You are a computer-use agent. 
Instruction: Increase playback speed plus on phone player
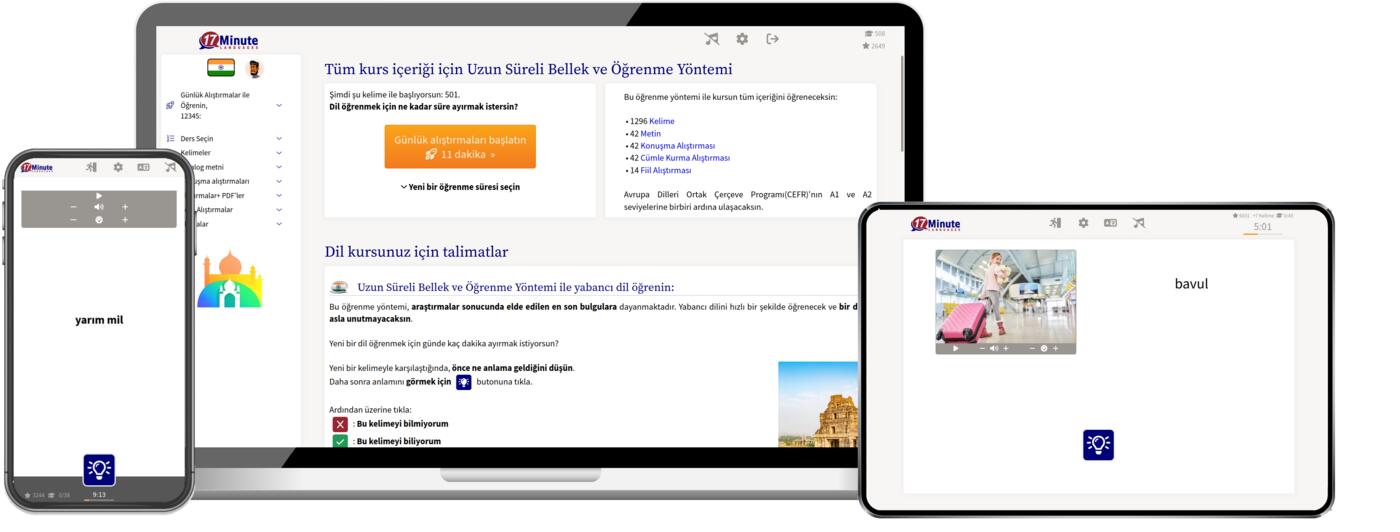coord(125,219)
